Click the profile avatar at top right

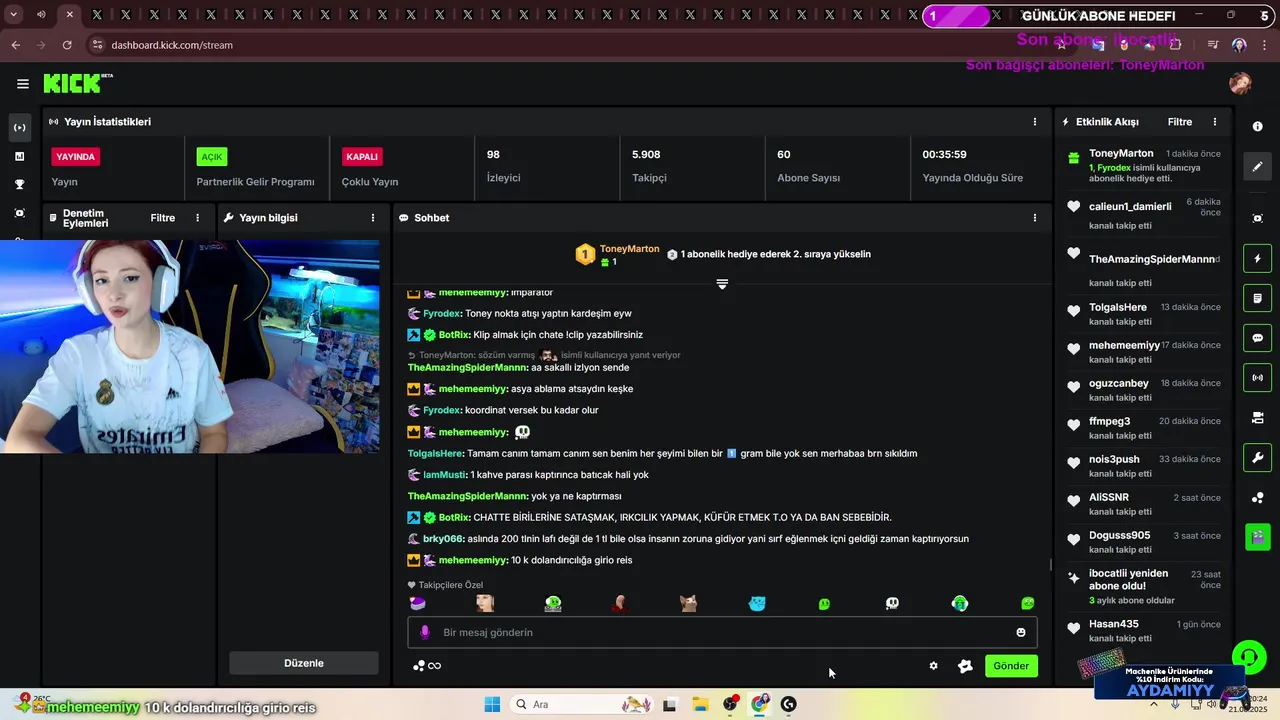click(x=1240, y=84)
